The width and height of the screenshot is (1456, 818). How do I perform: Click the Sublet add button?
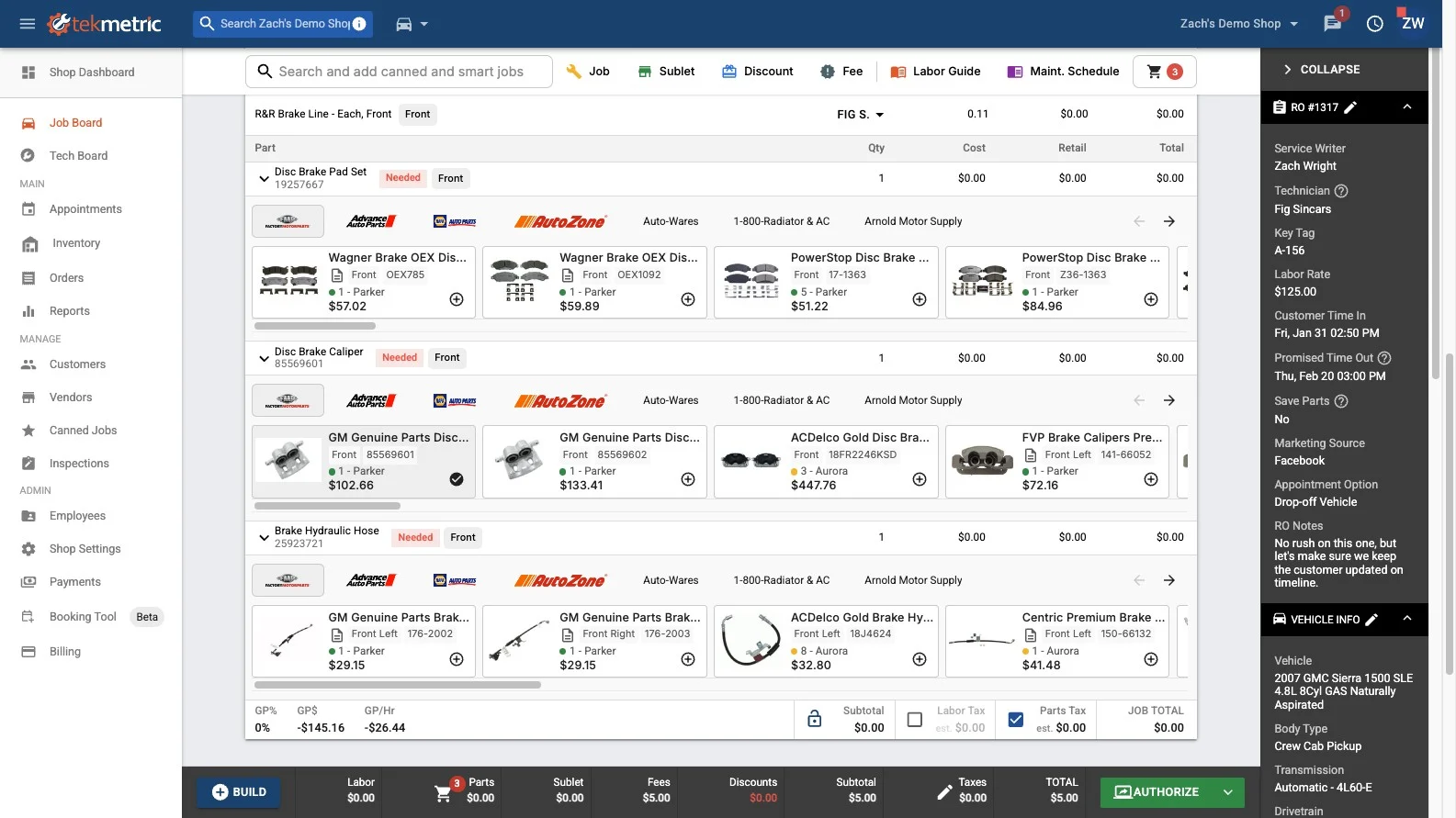[666, 72]
